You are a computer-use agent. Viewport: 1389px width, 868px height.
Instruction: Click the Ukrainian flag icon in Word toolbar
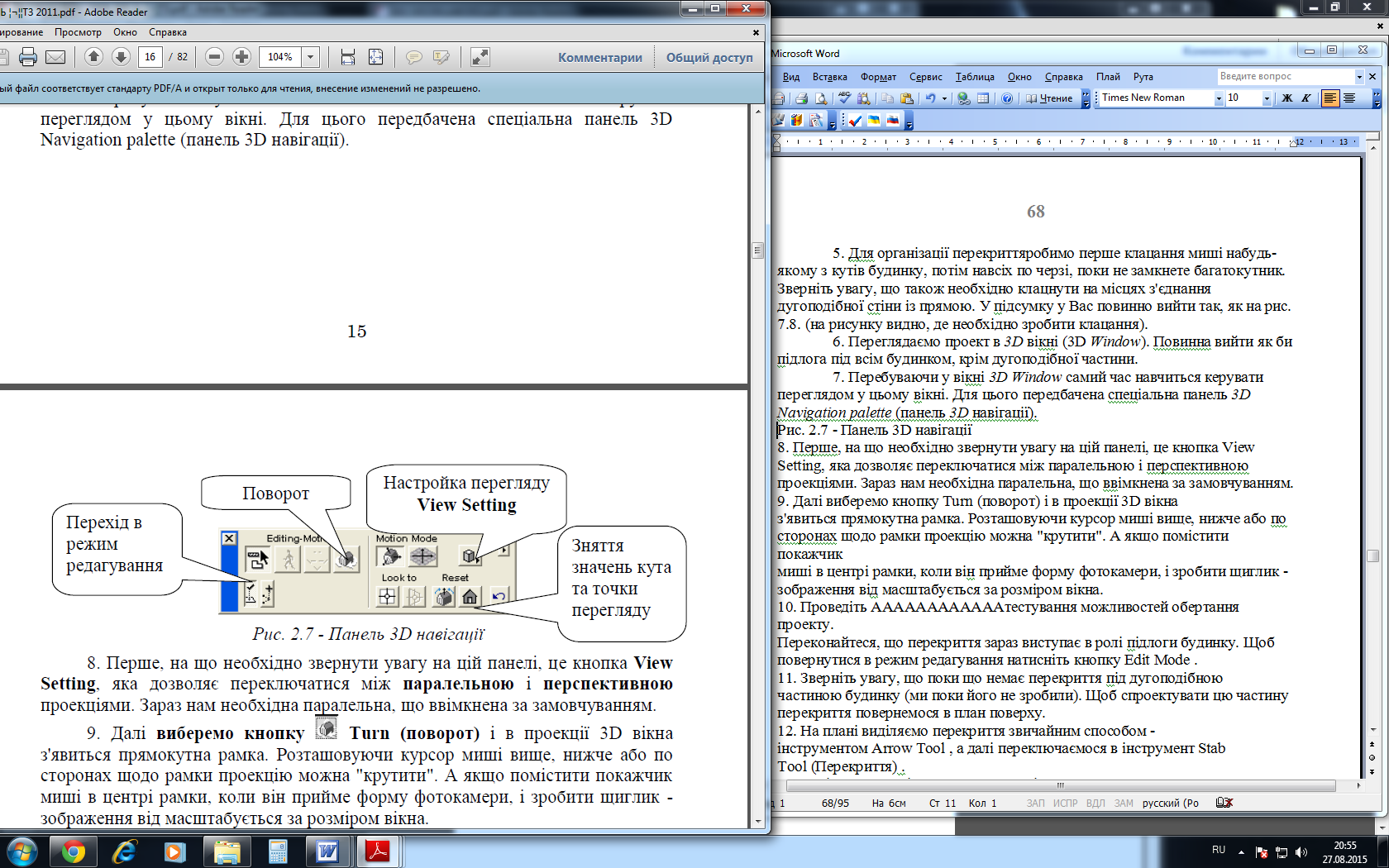click(874, 121)
